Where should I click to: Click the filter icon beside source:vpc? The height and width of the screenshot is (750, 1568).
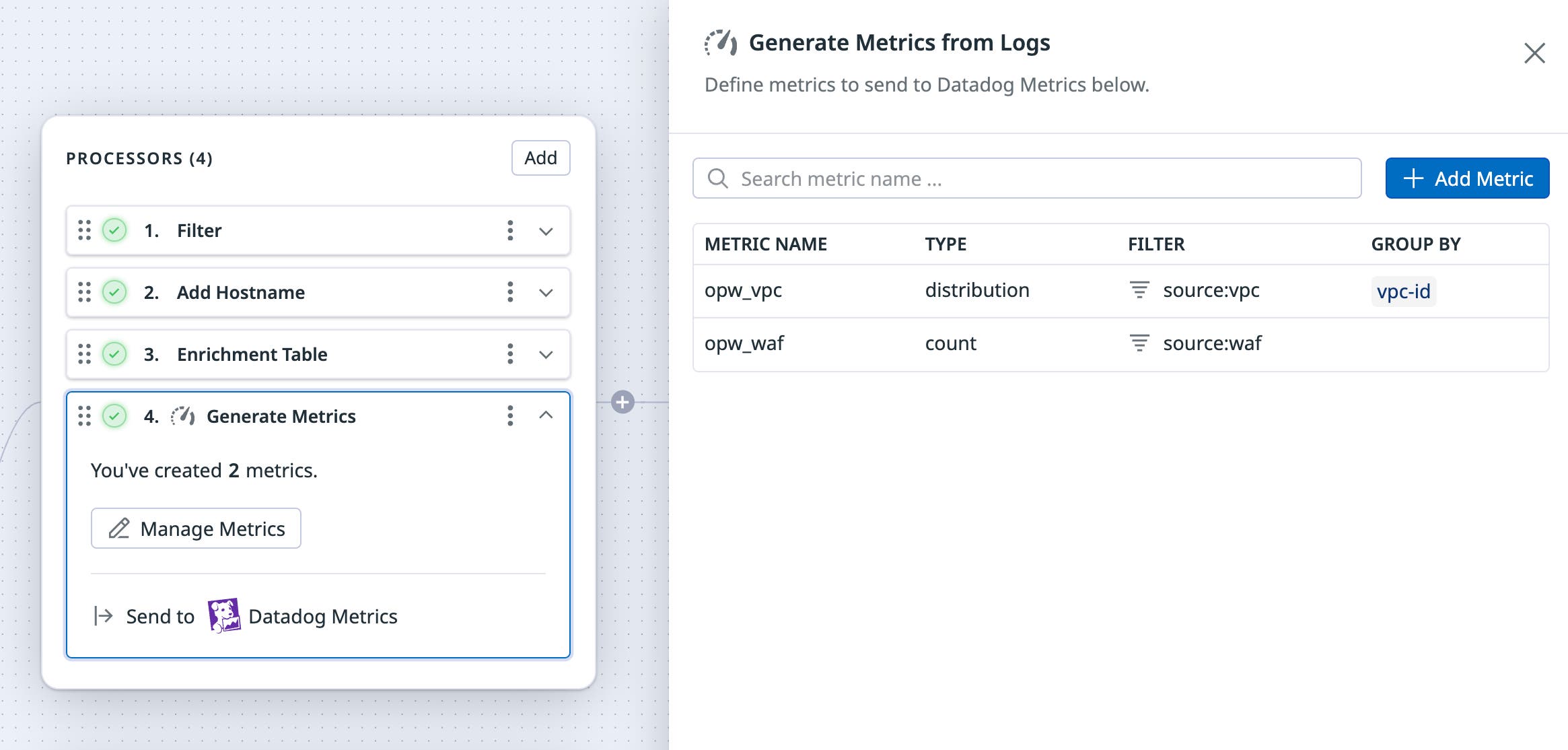[1139, 291]
